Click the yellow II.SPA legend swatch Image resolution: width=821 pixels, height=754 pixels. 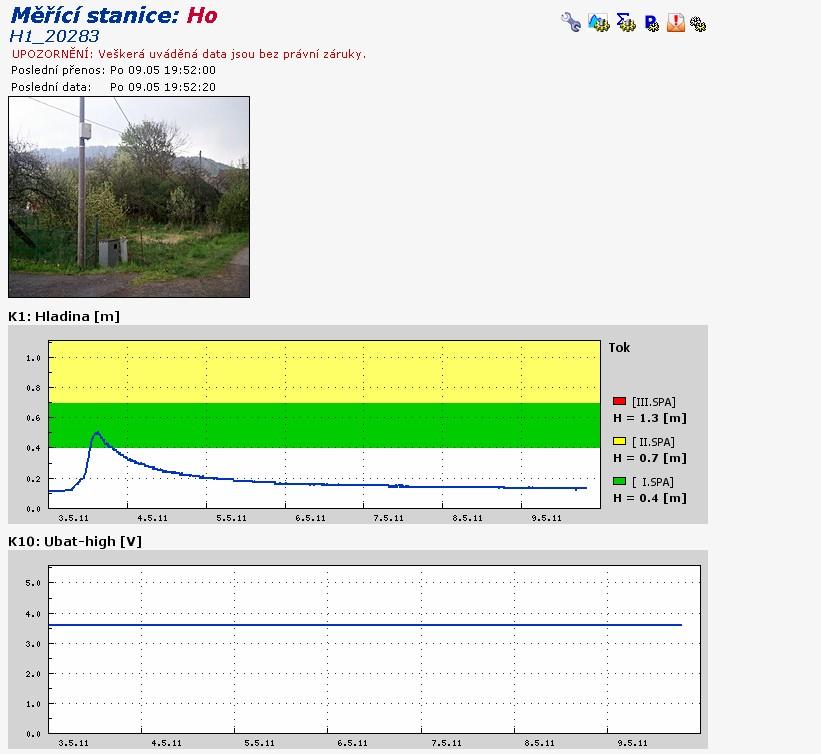tap(619, 441)
